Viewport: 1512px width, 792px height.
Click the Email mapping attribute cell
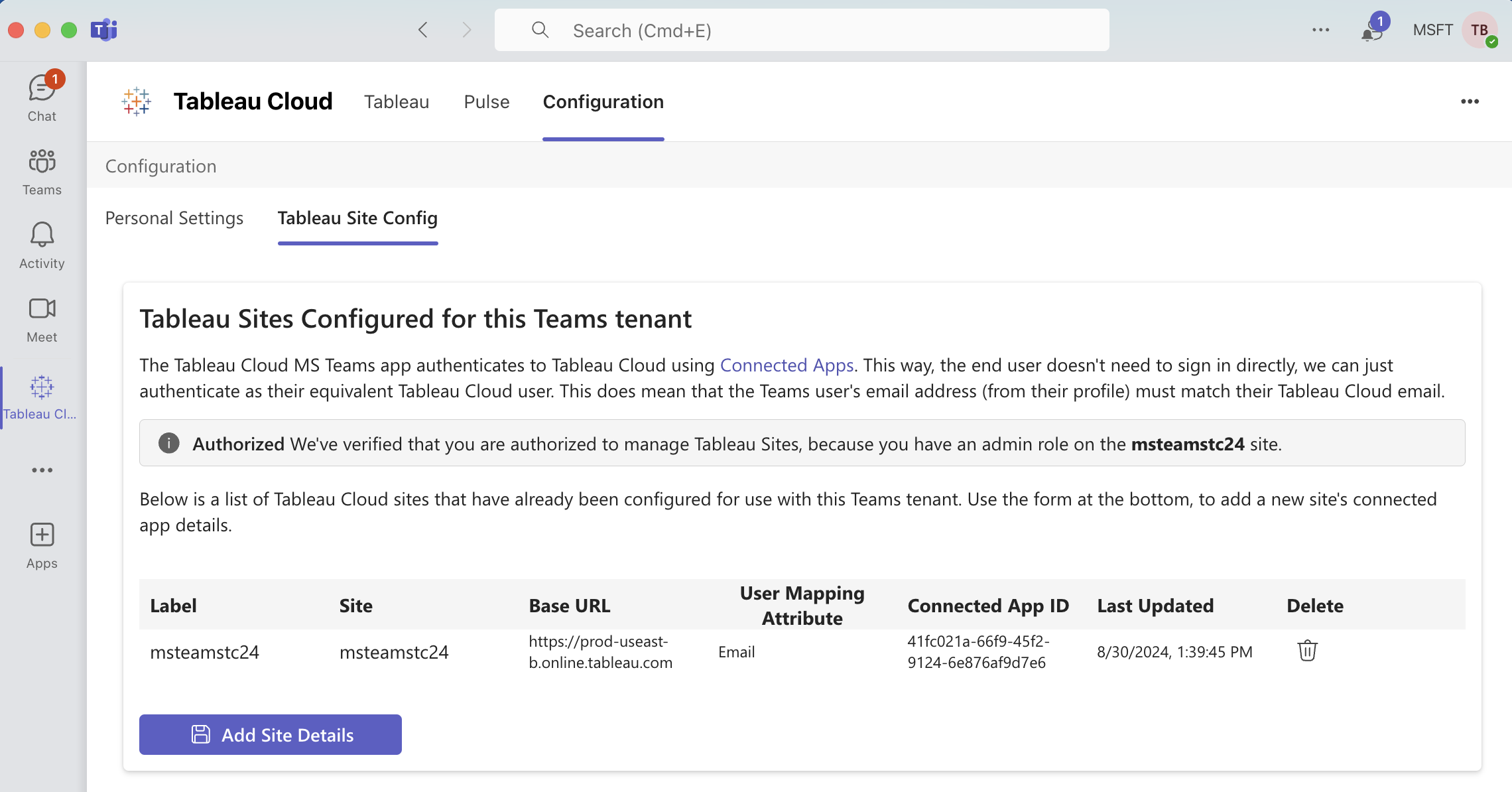(736, 652)
